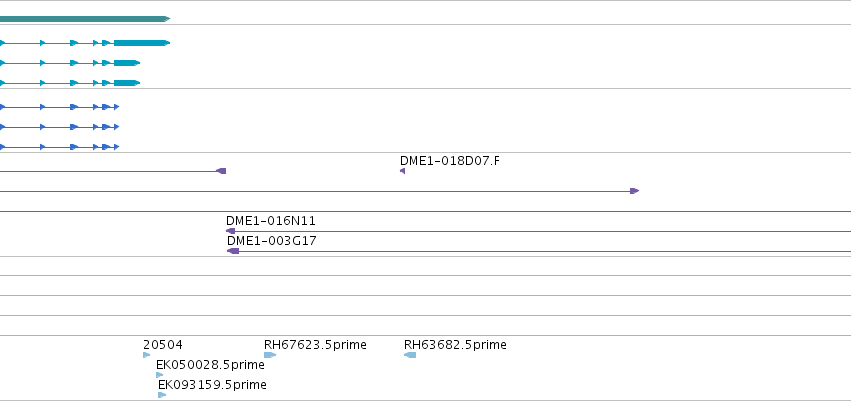Click the DME1-018D07.F feature label

pyautogui.click(x=449, y=161)
